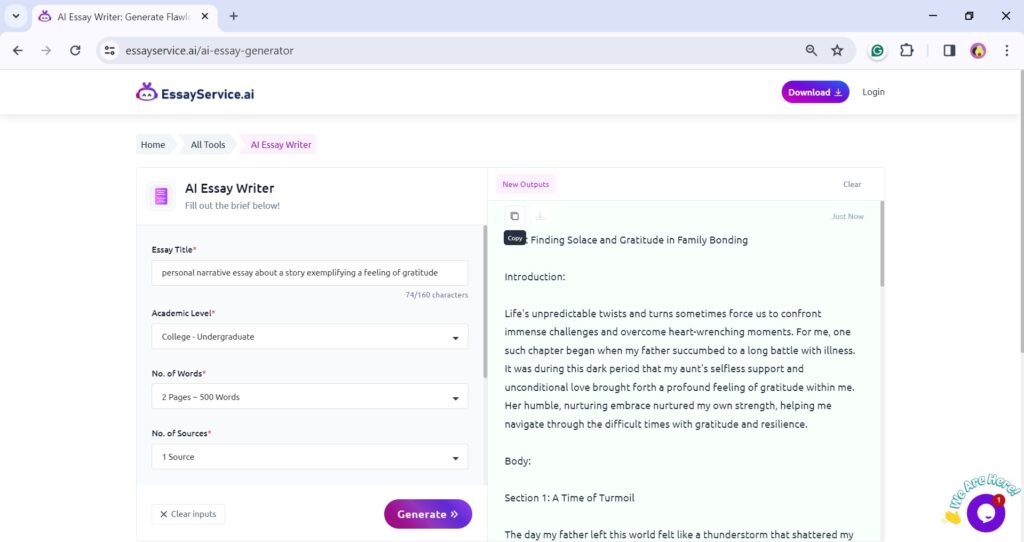Bookmark this page with the star
This screenshot has width=1024, height=542.
[837, 50]
